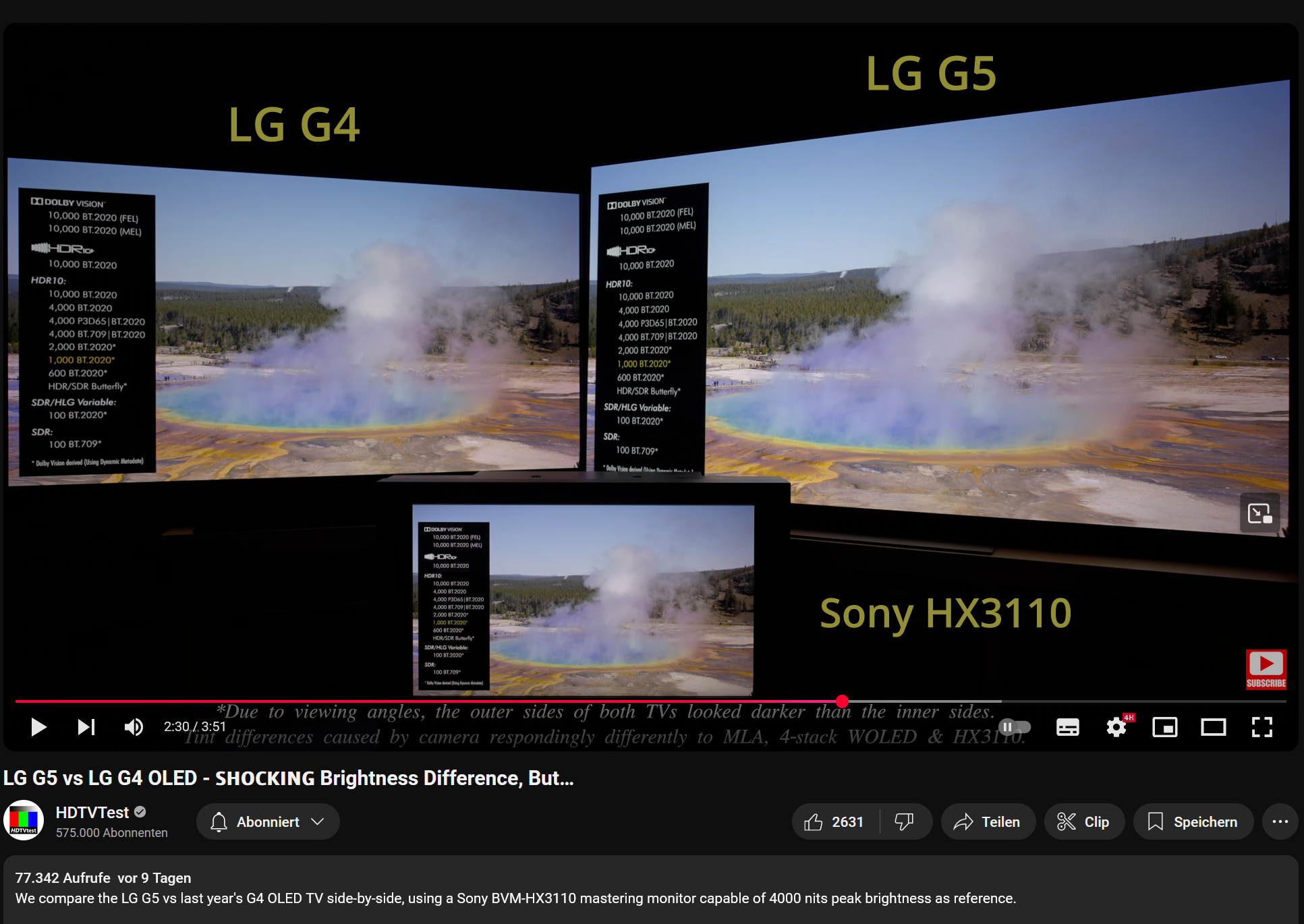1304x924 pixels.
Task: Save video with Speichern button
Action: click(x=1193, y=821)
